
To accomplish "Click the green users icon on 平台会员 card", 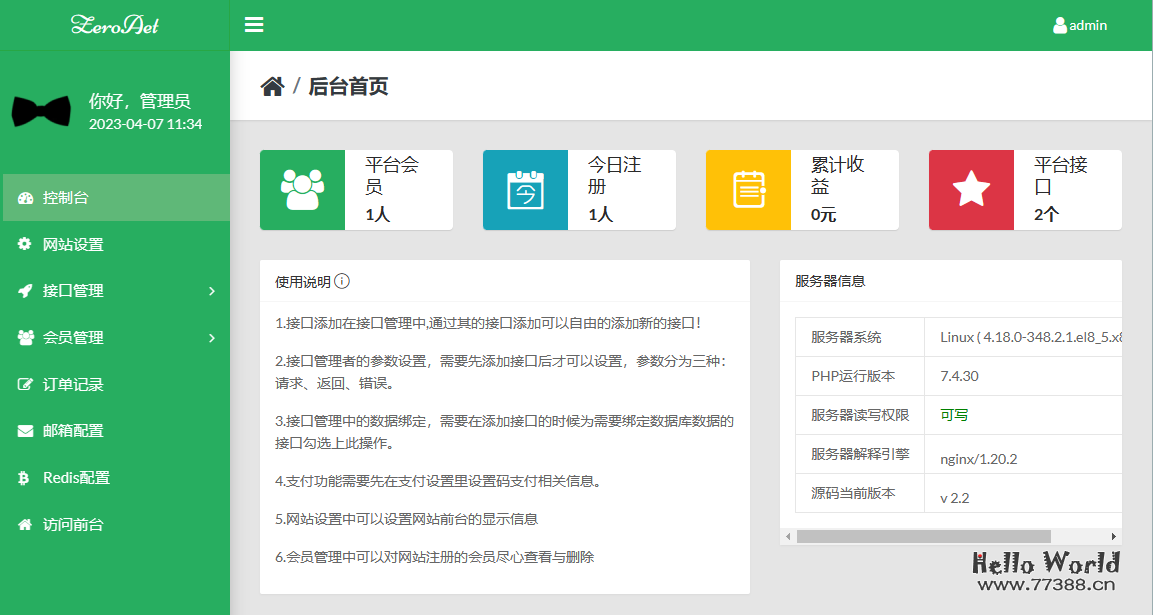I will (302, 189).
